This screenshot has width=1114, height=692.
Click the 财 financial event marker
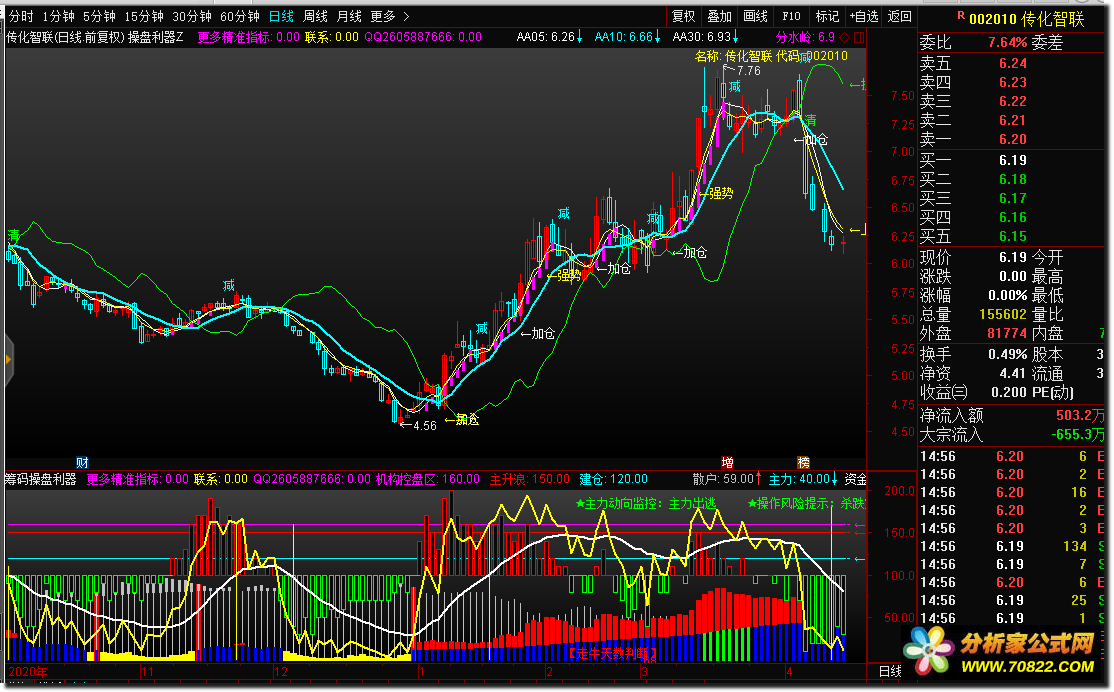pos(82,463)
